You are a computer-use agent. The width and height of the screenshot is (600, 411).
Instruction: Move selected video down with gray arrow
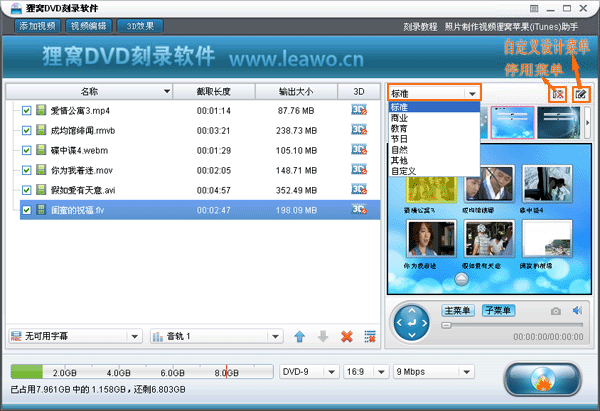323,337
